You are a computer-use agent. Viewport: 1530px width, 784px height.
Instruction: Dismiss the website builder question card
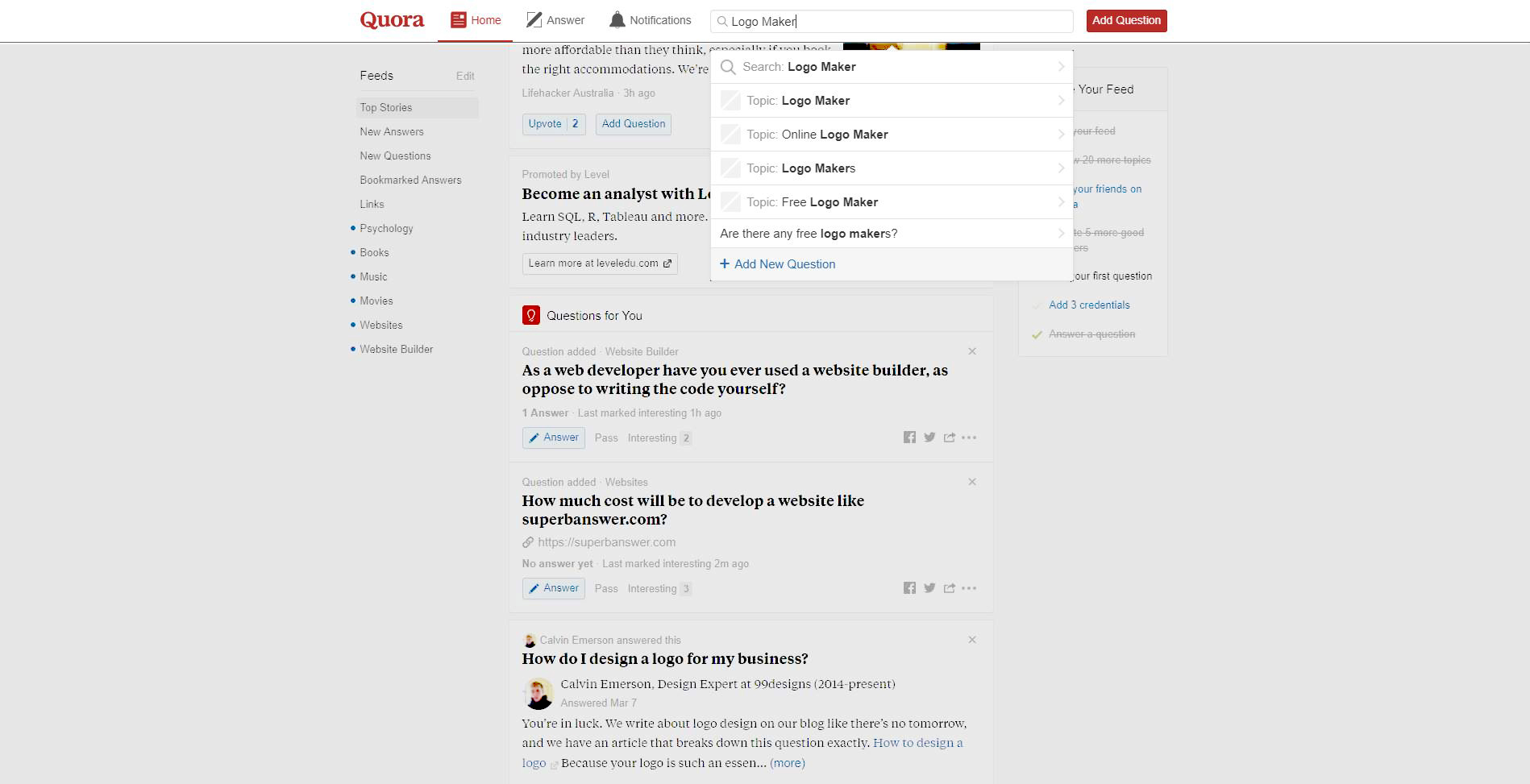click(x=972, y=351)
